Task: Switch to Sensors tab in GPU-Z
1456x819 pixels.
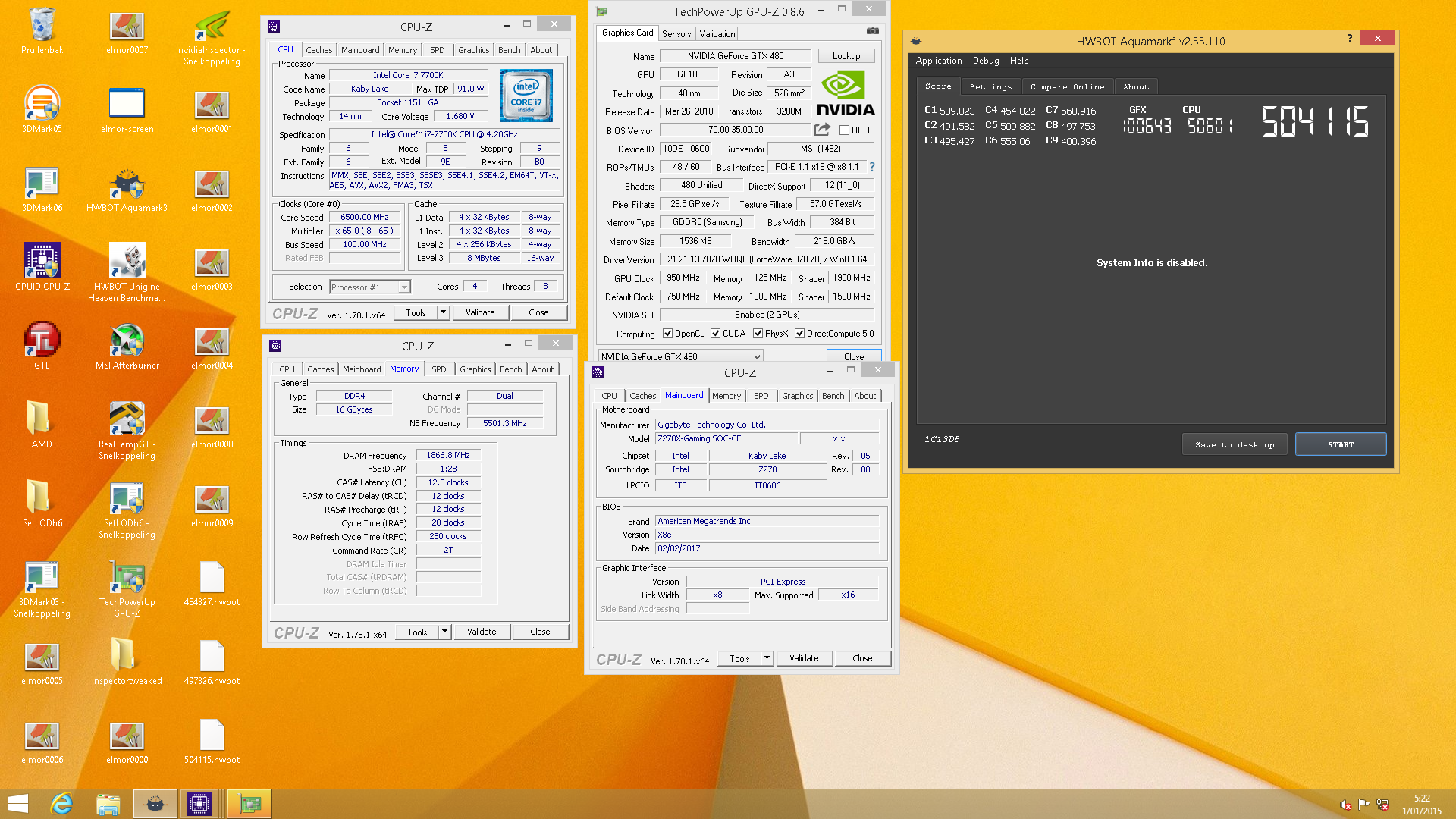Action: point(676,34)
